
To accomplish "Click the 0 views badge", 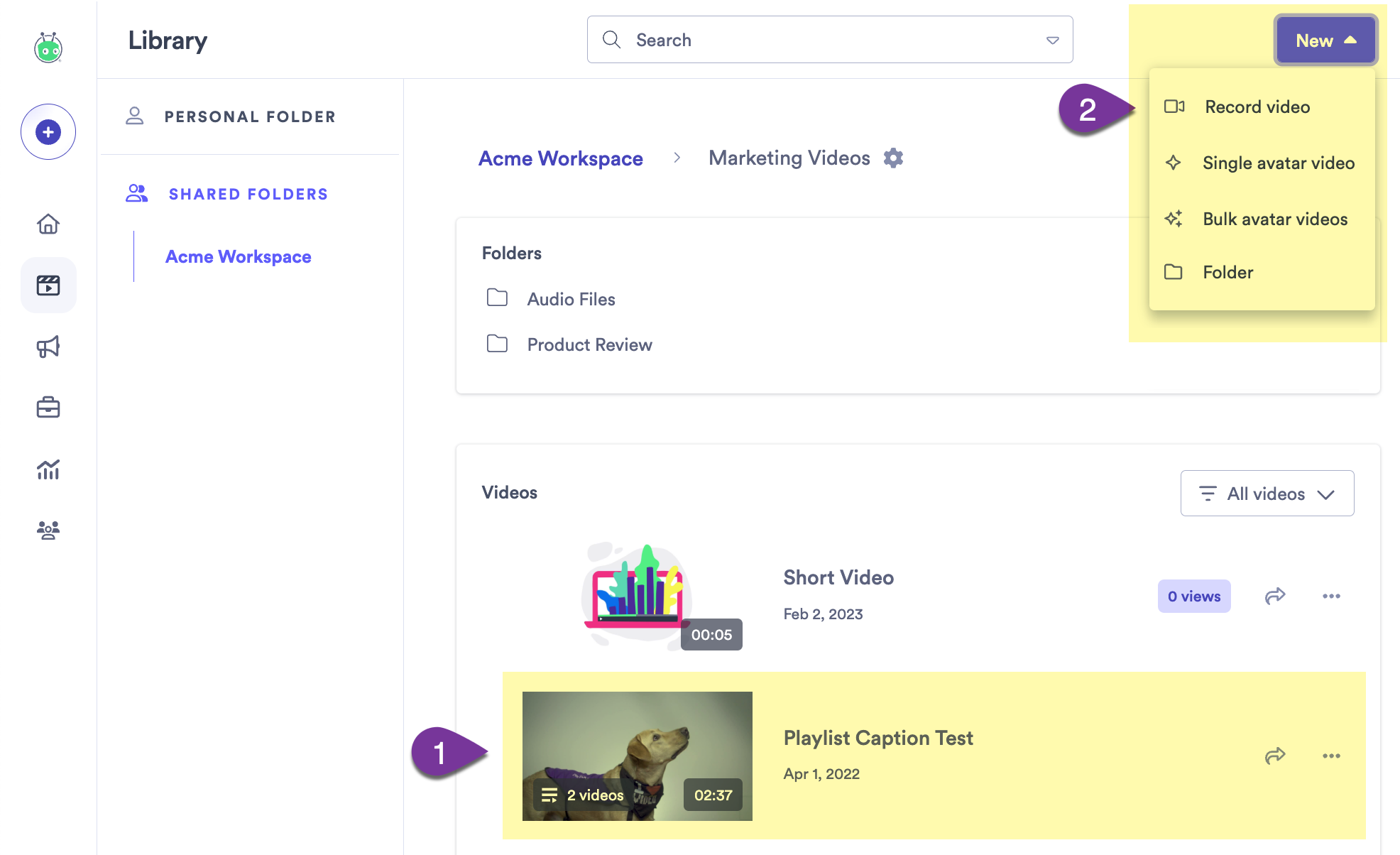I will pyautogui.click(x=1194, y=596).
